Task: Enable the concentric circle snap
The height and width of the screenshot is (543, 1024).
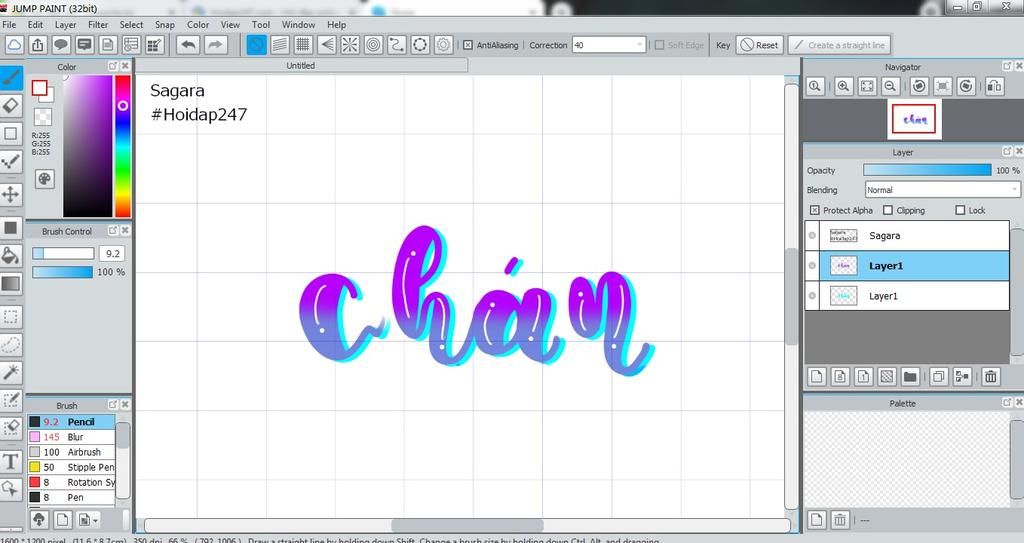Action: 374,45
